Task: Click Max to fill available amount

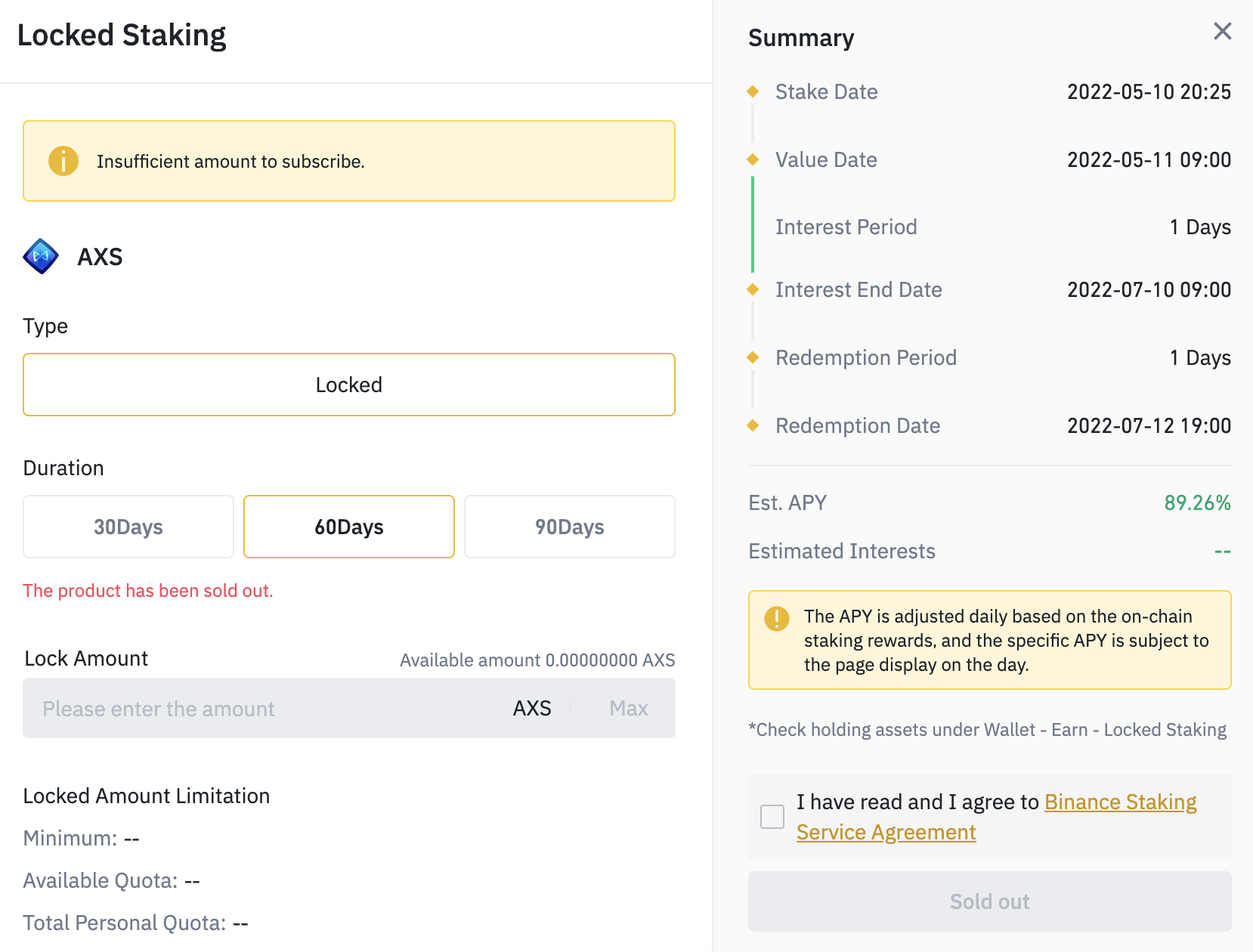Action: pos(629,708)
